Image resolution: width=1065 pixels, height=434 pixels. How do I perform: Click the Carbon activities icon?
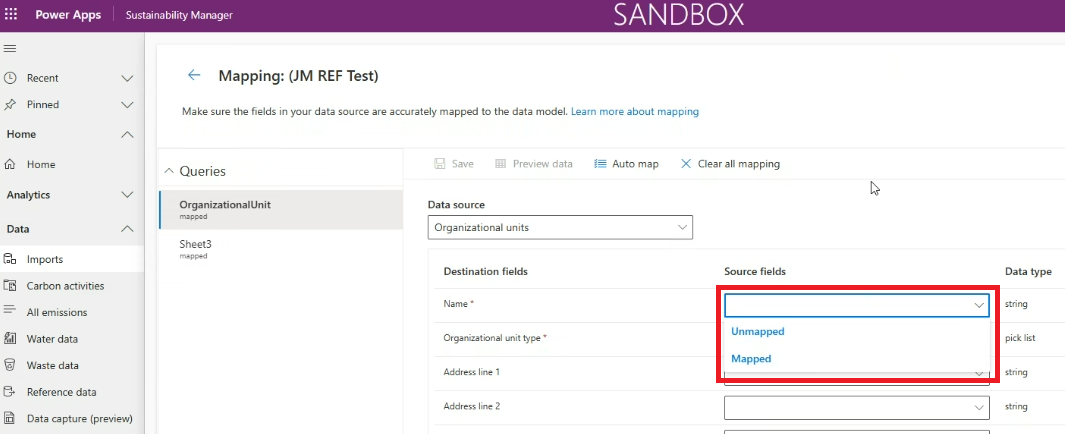[10, 286]
